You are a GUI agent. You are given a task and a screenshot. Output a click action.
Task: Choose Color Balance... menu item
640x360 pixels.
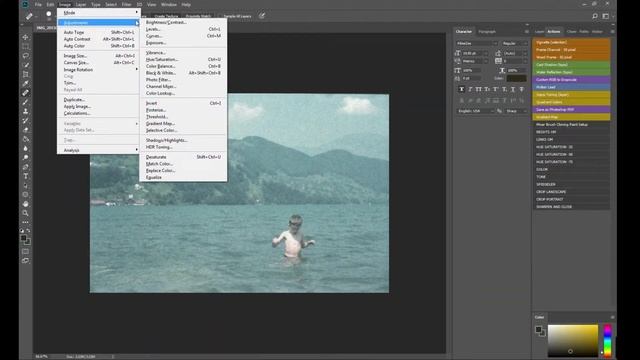(183, 66)
